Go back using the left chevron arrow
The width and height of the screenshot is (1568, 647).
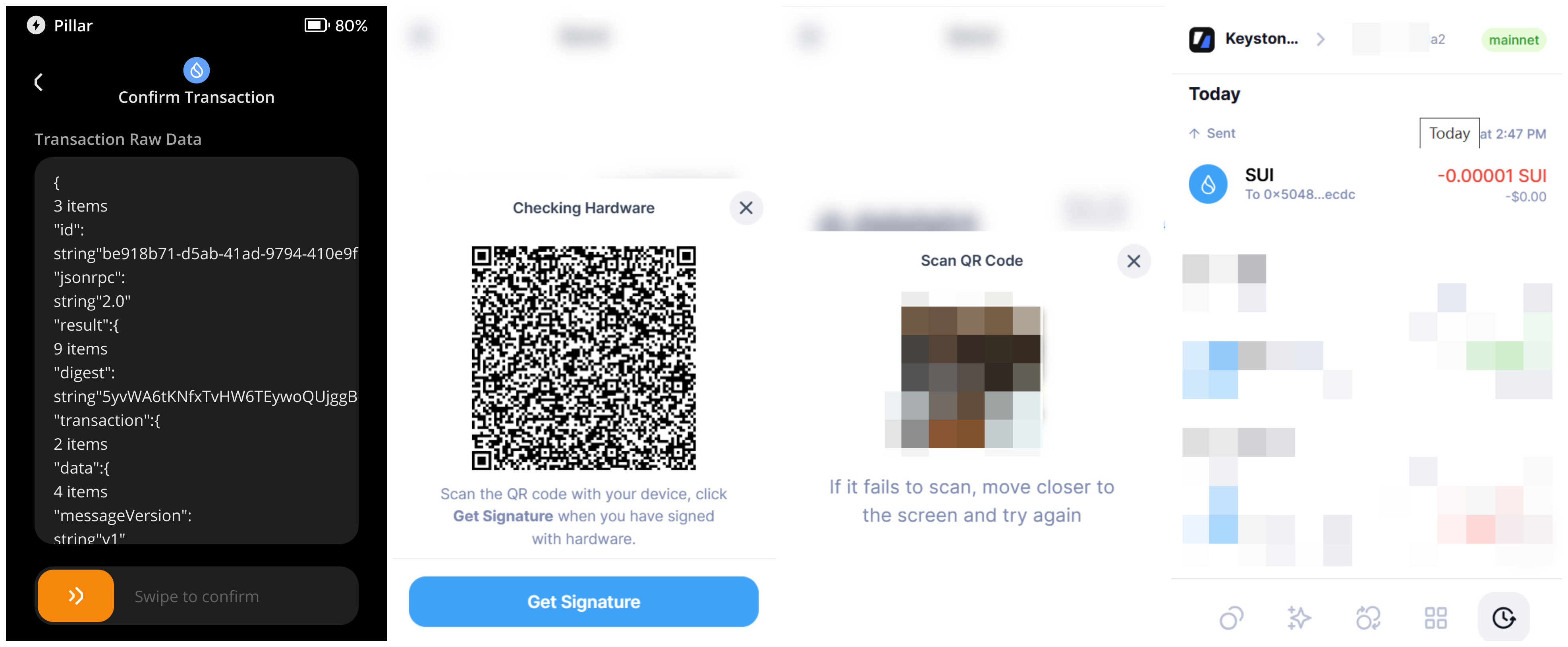coord(39,82)
